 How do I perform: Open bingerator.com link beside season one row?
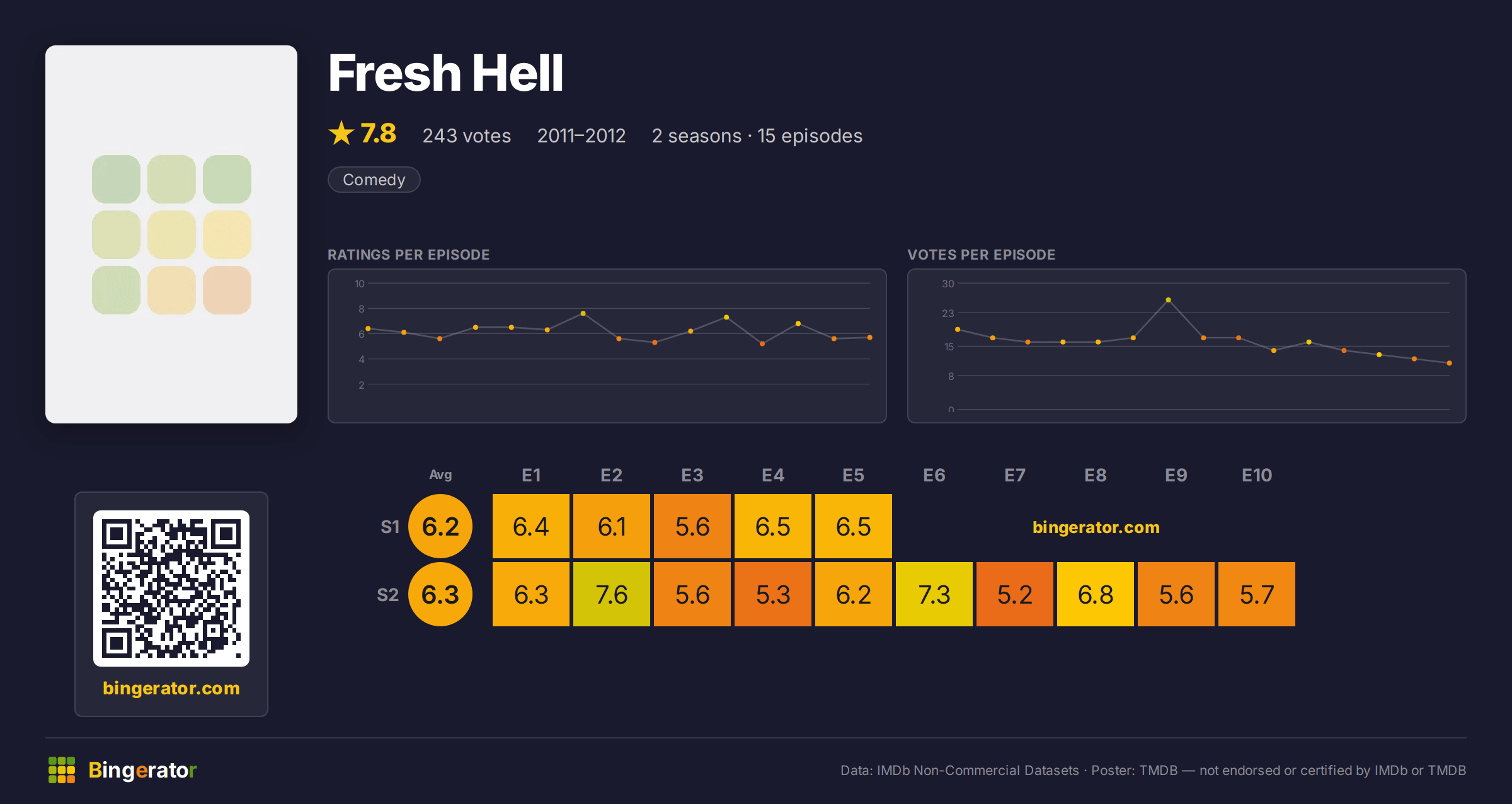coord(1096,527)
